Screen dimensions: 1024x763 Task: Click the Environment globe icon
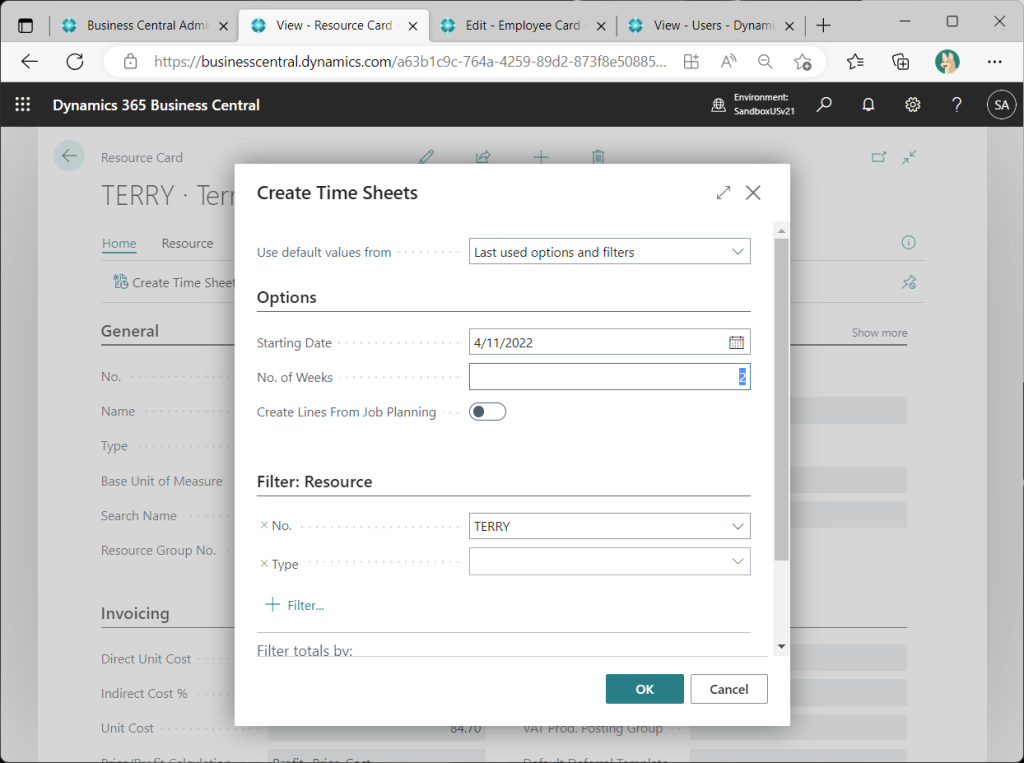tap(718, 105)
